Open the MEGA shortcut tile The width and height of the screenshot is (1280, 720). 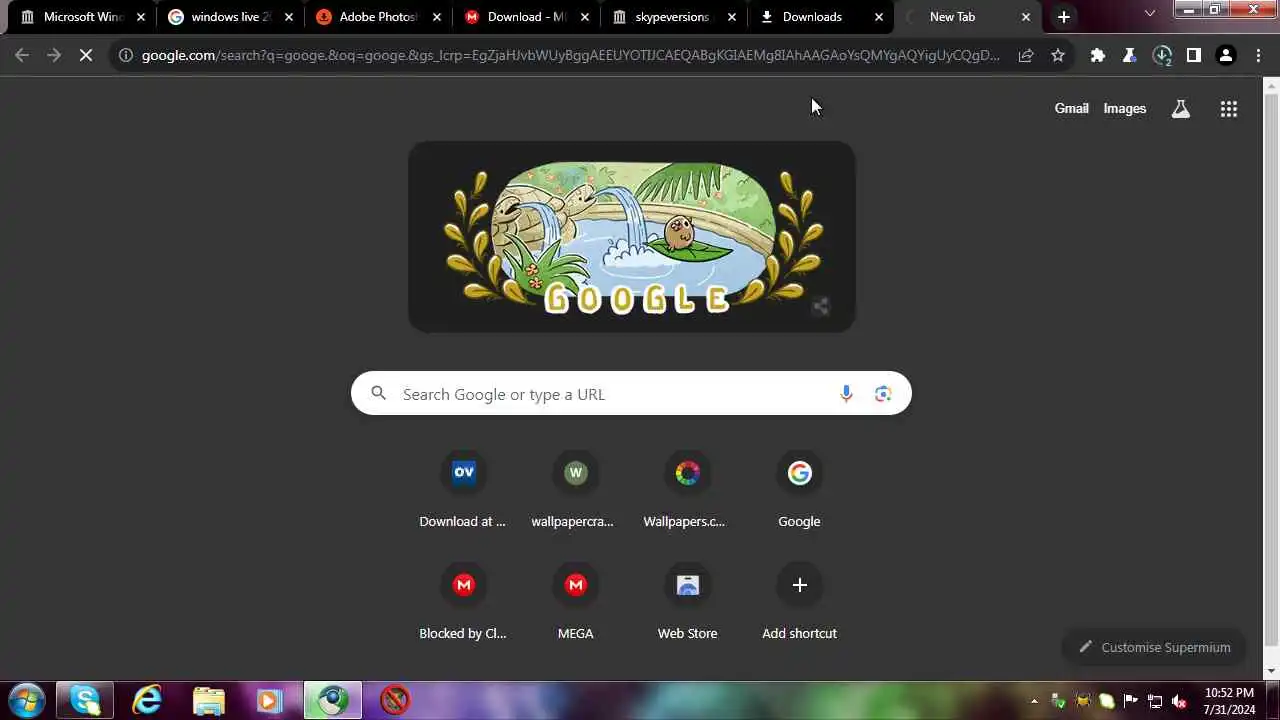[575, 602]
